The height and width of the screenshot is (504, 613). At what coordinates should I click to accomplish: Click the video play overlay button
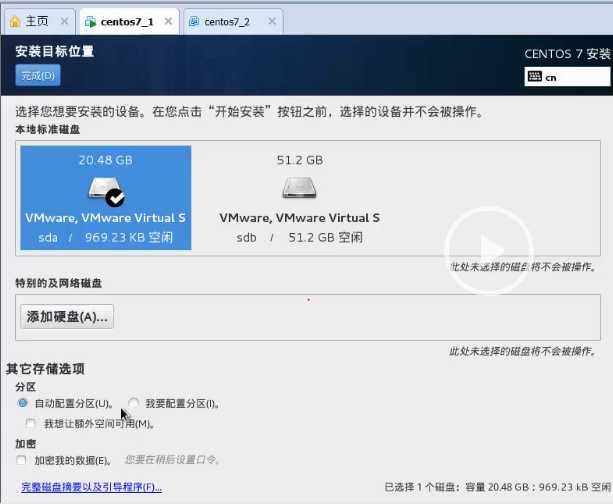coord(489,250)
